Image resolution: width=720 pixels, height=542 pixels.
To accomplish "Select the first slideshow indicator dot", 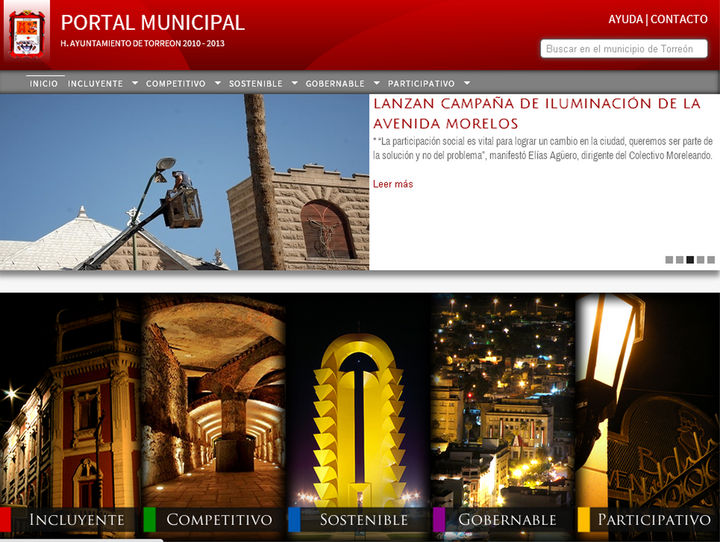I will tap(669, 260).
